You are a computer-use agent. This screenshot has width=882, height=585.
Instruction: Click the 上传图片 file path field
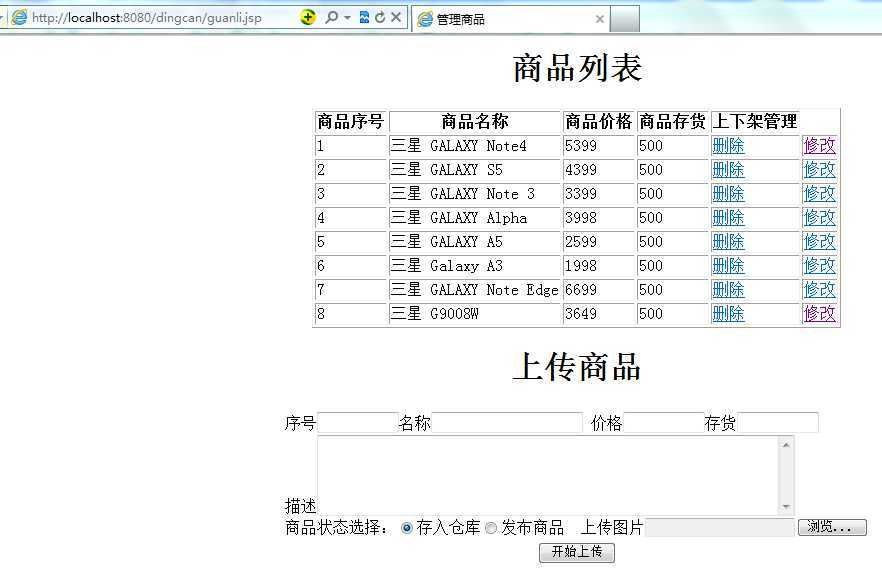click(x=720, y=528)
